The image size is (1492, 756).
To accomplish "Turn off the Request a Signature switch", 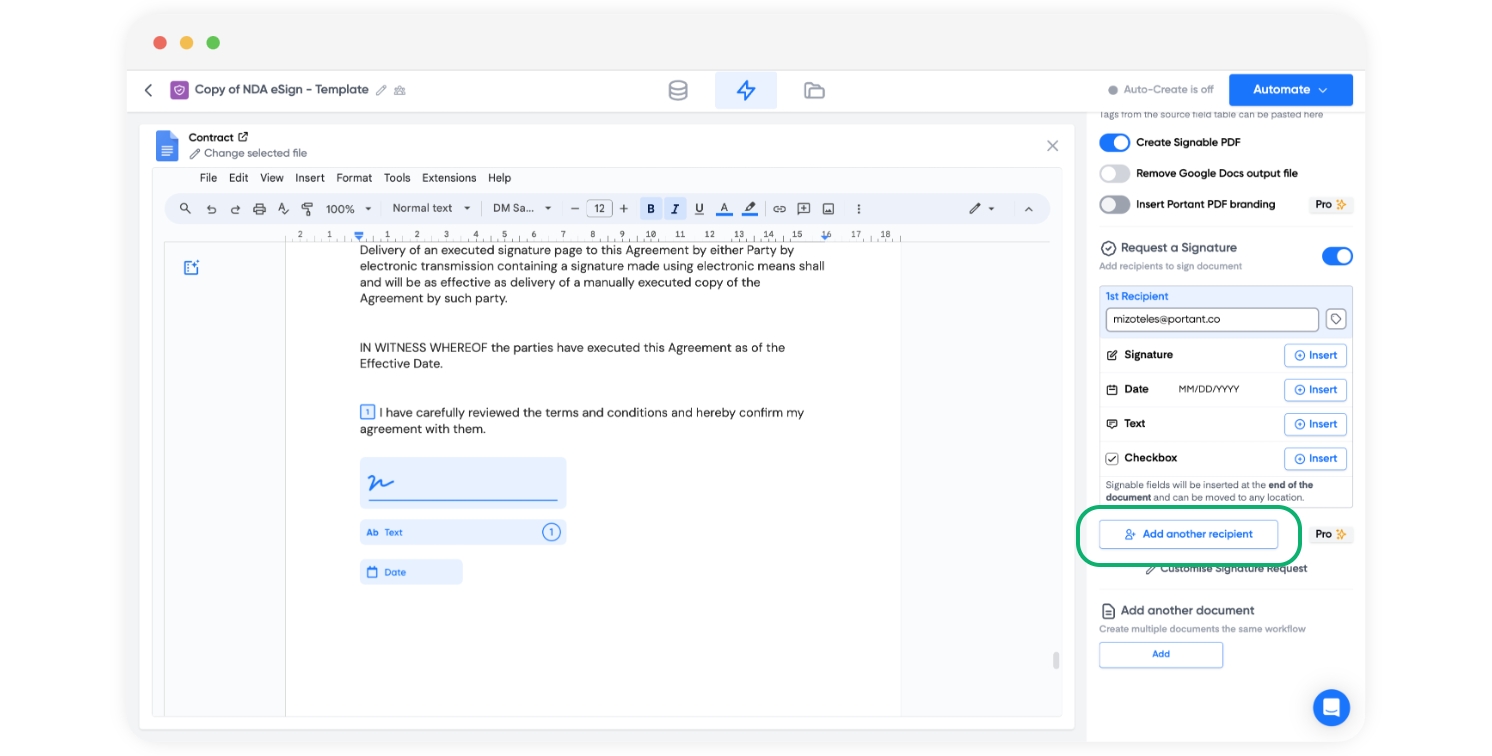I will (x=1337, y=256).
